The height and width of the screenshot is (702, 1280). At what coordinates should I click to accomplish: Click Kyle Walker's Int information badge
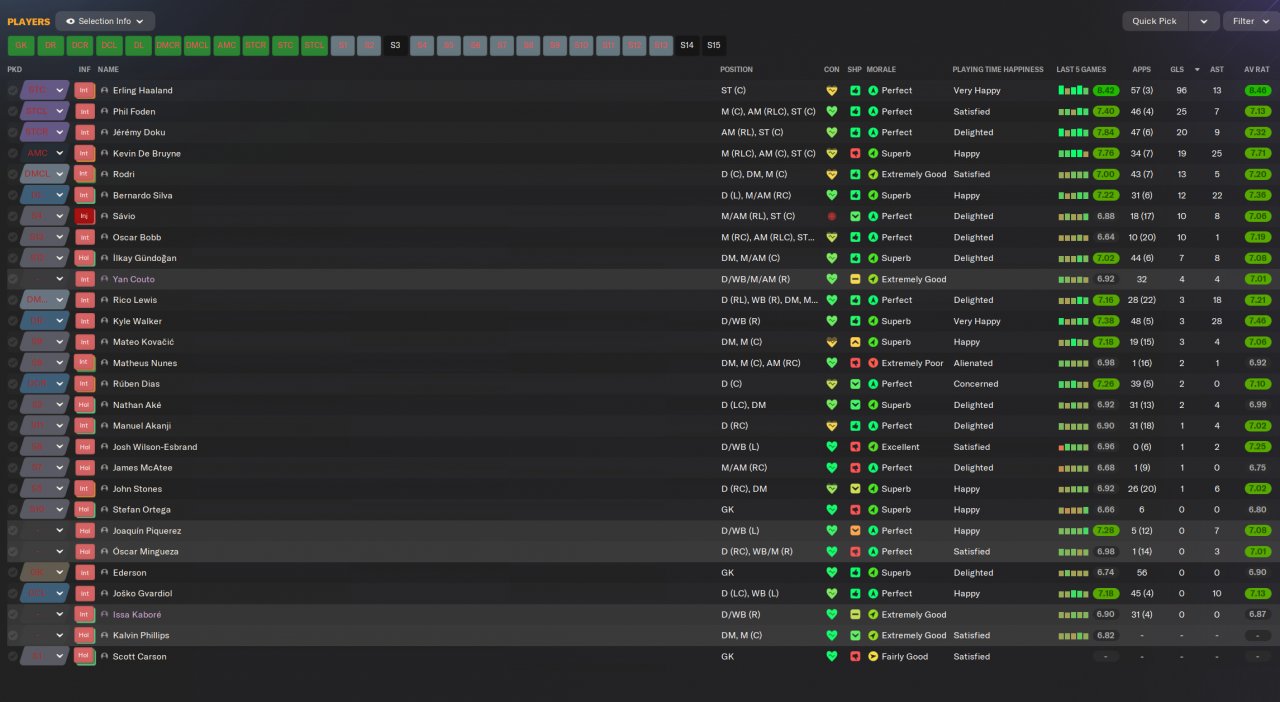85,321
